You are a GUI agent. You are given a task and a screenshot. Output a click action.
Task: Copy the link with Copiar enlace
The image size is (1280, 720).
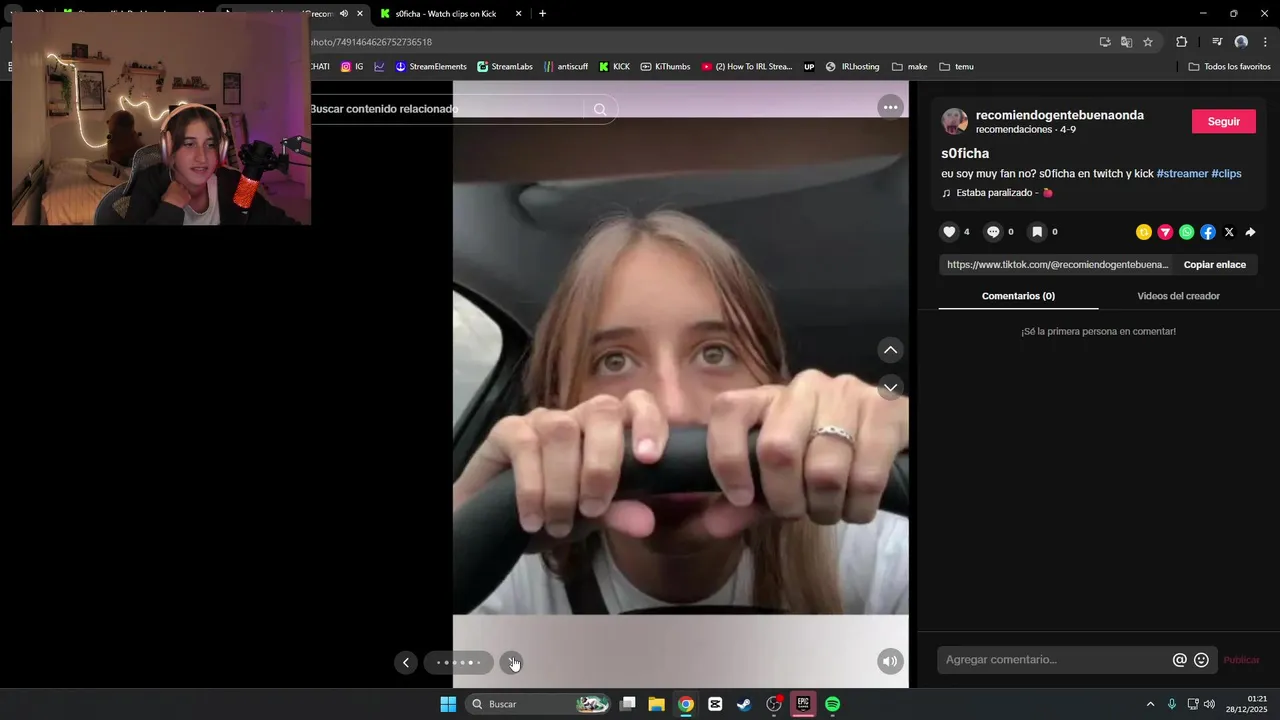(x=1215, y=265)
